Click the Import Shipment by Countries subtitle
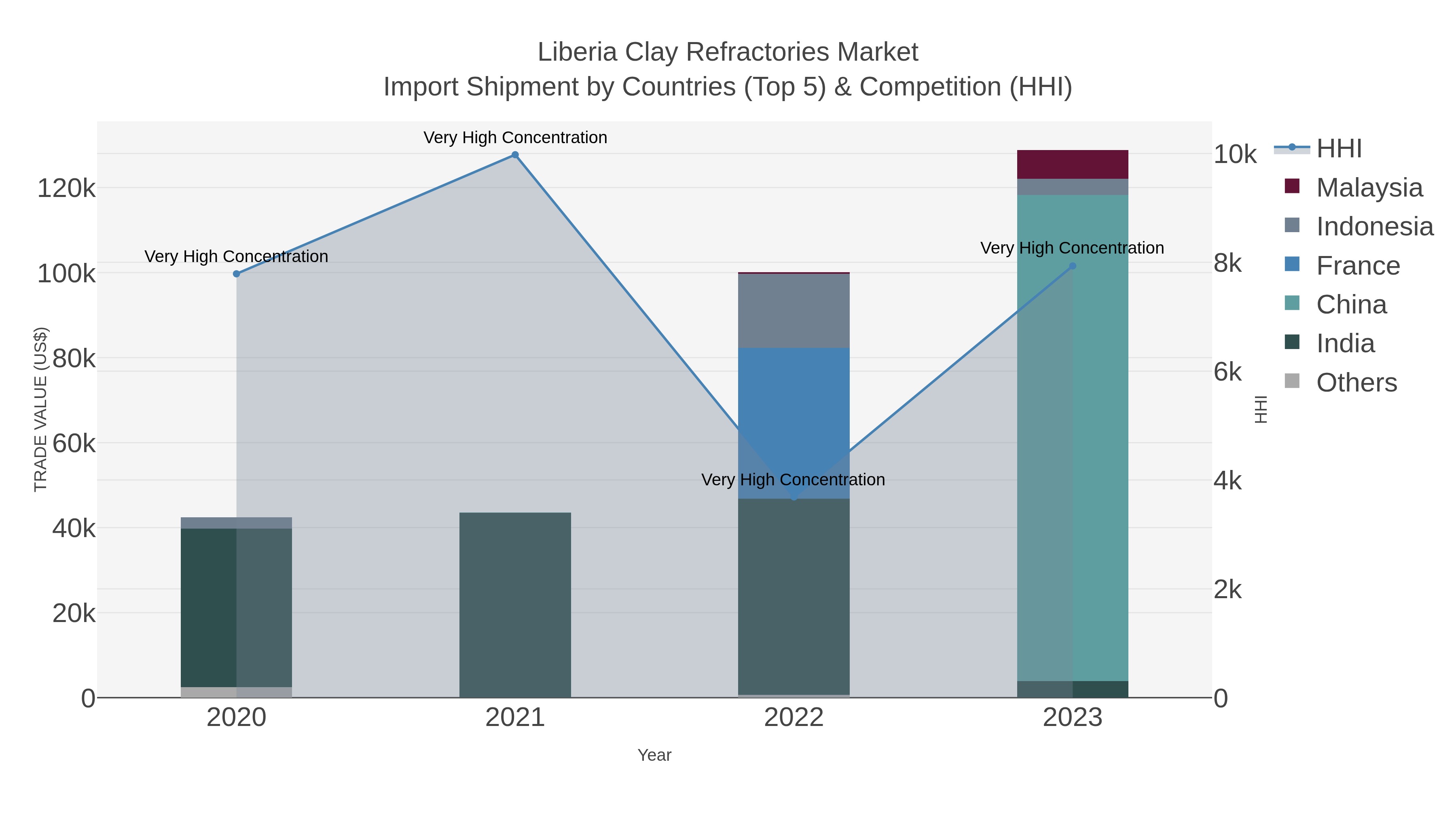 point(728,87)
